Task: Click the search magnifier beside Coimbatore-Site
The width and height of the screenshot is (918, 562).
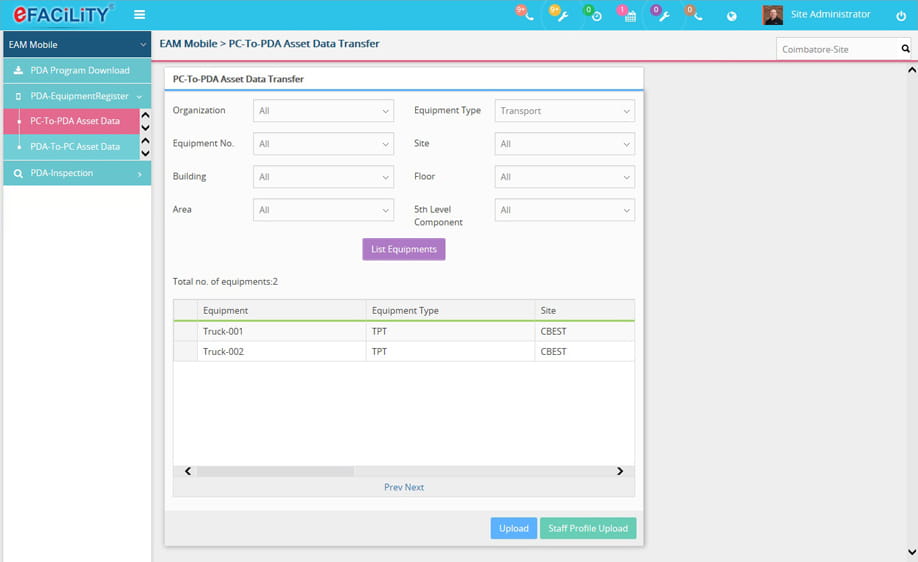Action: 905,49
